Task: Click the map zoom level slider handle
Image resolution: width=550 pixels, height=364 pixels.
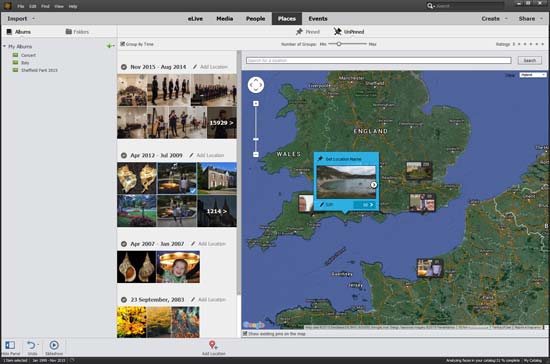Action: pos(256,139)
